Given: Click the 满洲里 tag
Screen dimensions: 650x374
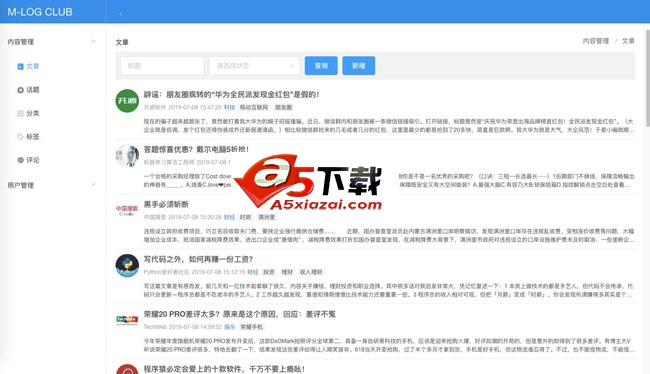Looking at the screenshot, I should coord(267,217).
